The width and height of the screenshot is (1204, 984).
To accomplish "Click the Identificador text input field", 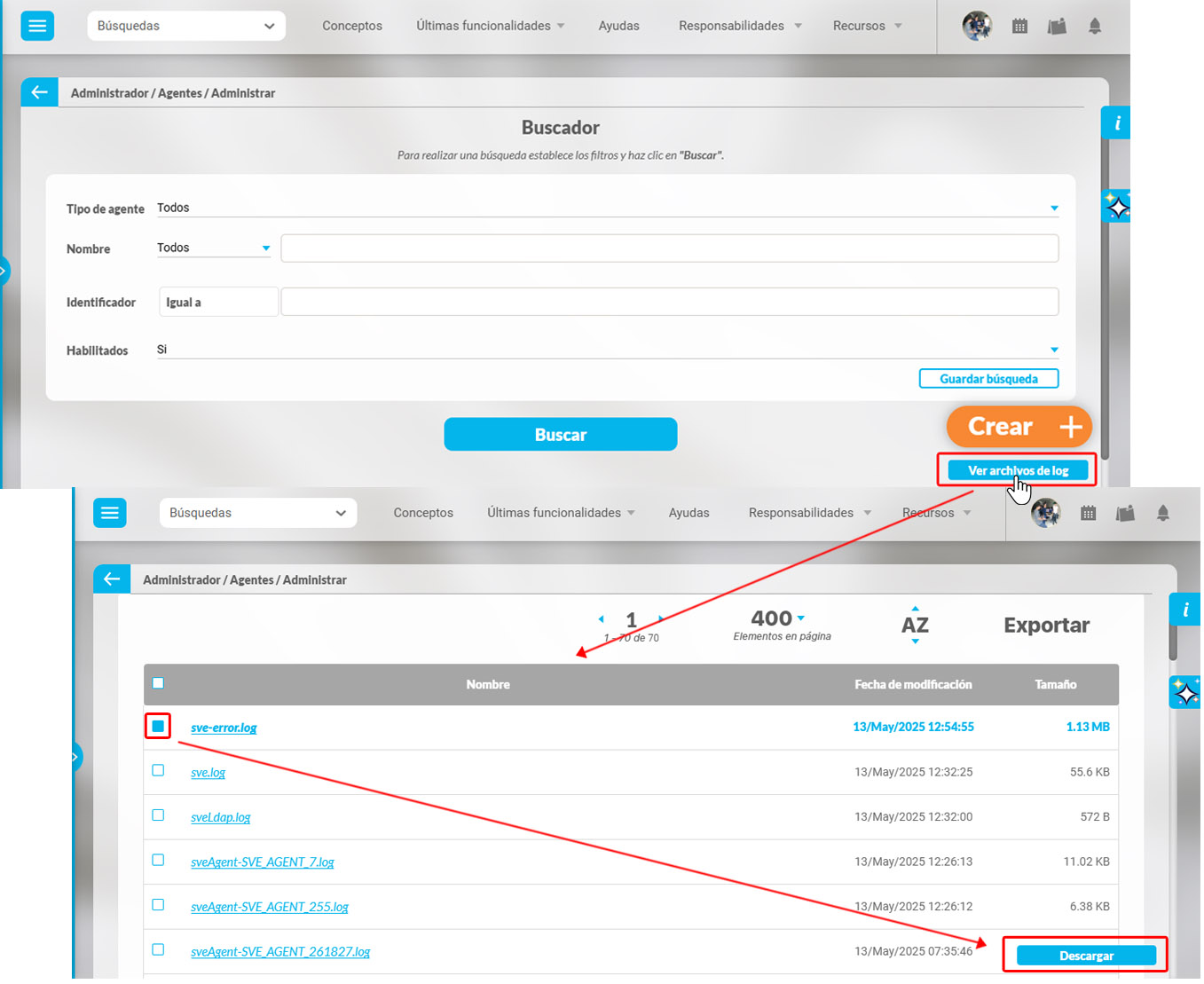I will point(669,302).
